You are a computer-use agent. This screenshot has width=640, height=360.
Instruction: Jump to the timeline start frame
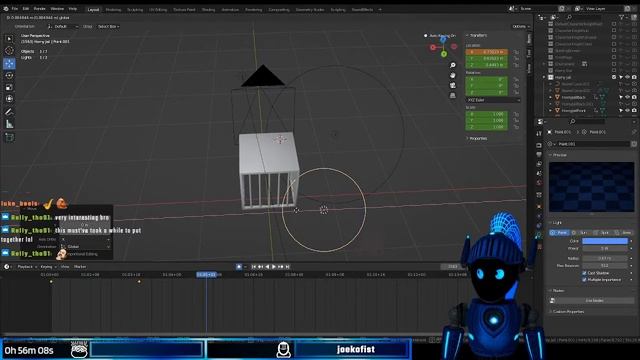click(253, 267)
